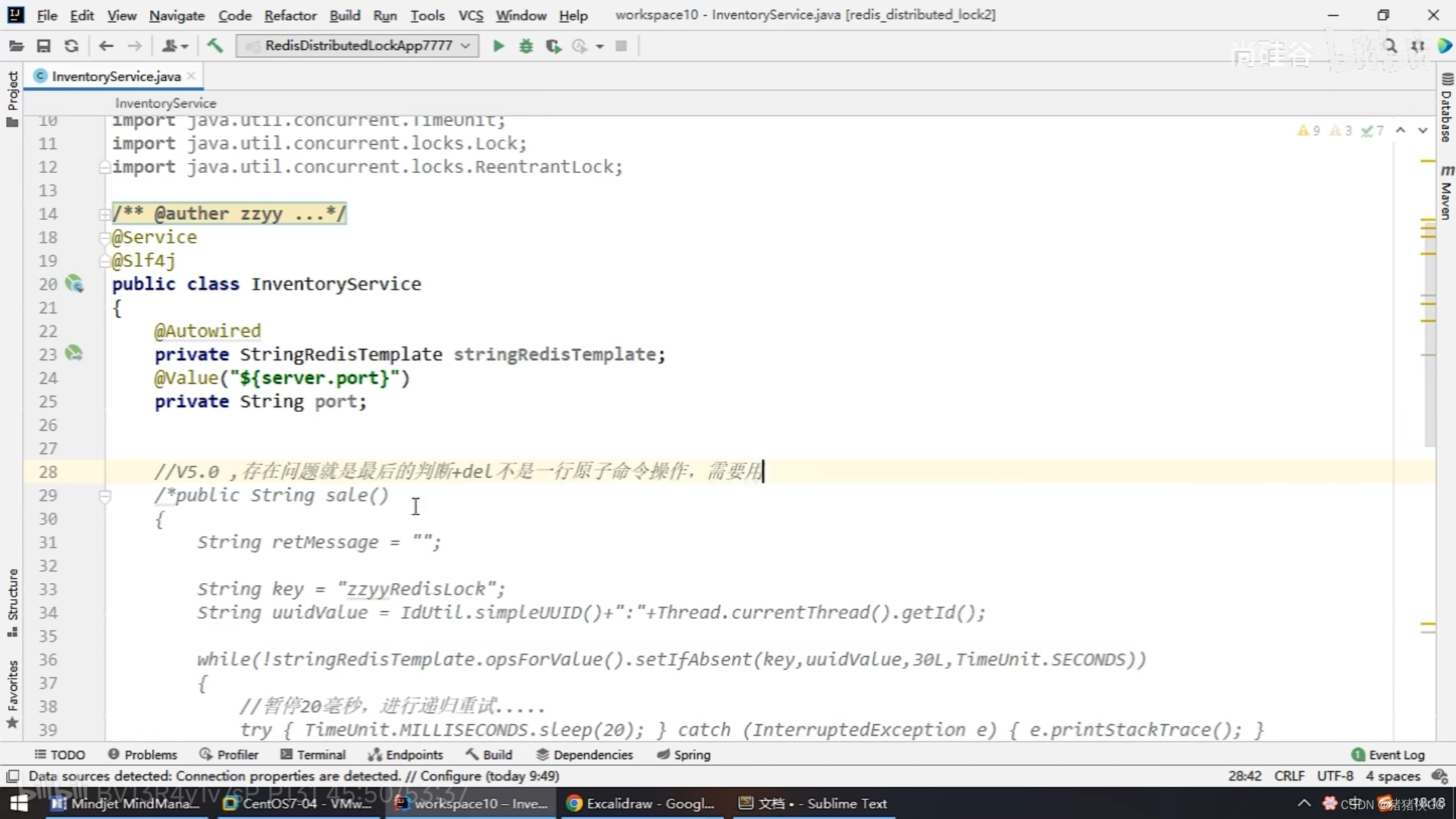Run with coverage shield icon
Screen dimensions: 1456x819
tap(553, 46)
